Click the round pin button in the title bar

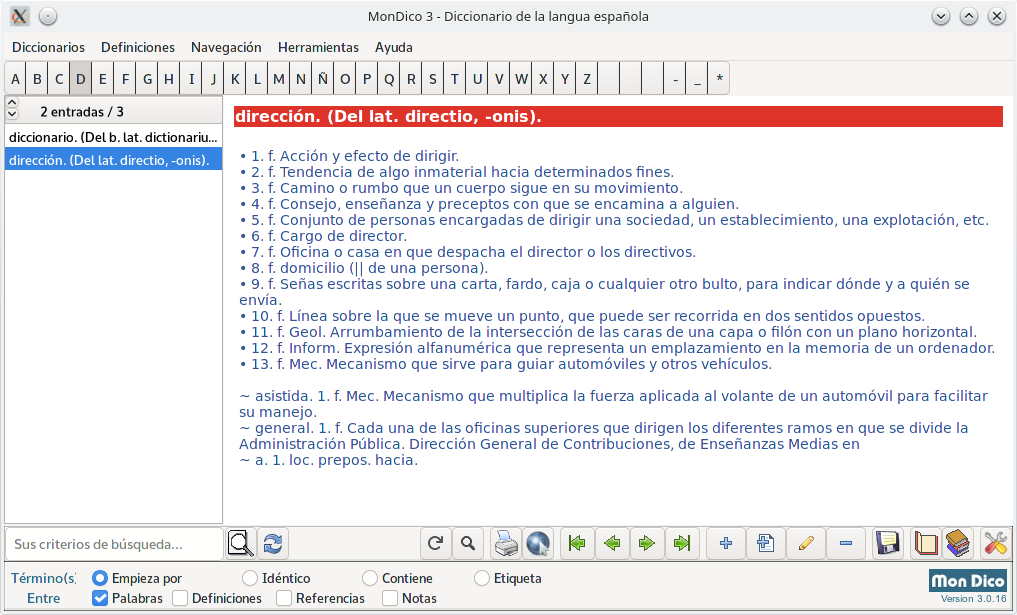click(x=48, y=16)
